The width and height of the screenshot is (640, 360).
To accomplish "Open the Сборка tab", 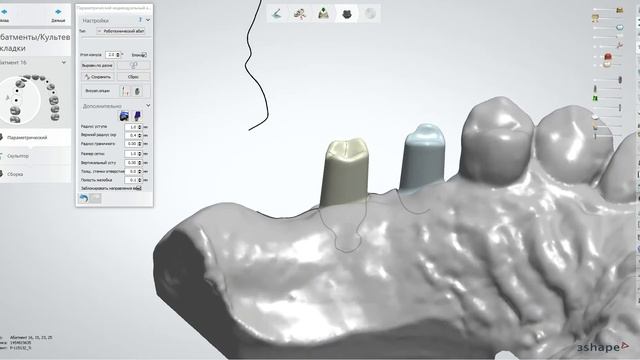I will (36, 174).
